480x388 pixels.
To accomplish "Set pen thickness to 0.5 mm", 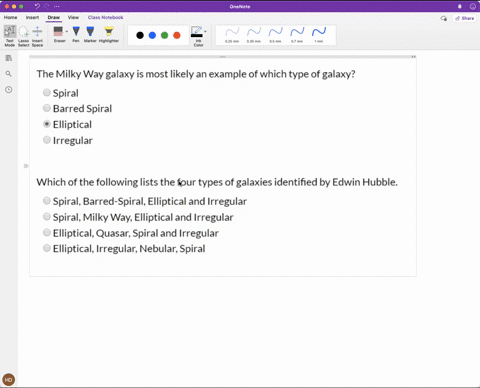I will tap(275, 35).
